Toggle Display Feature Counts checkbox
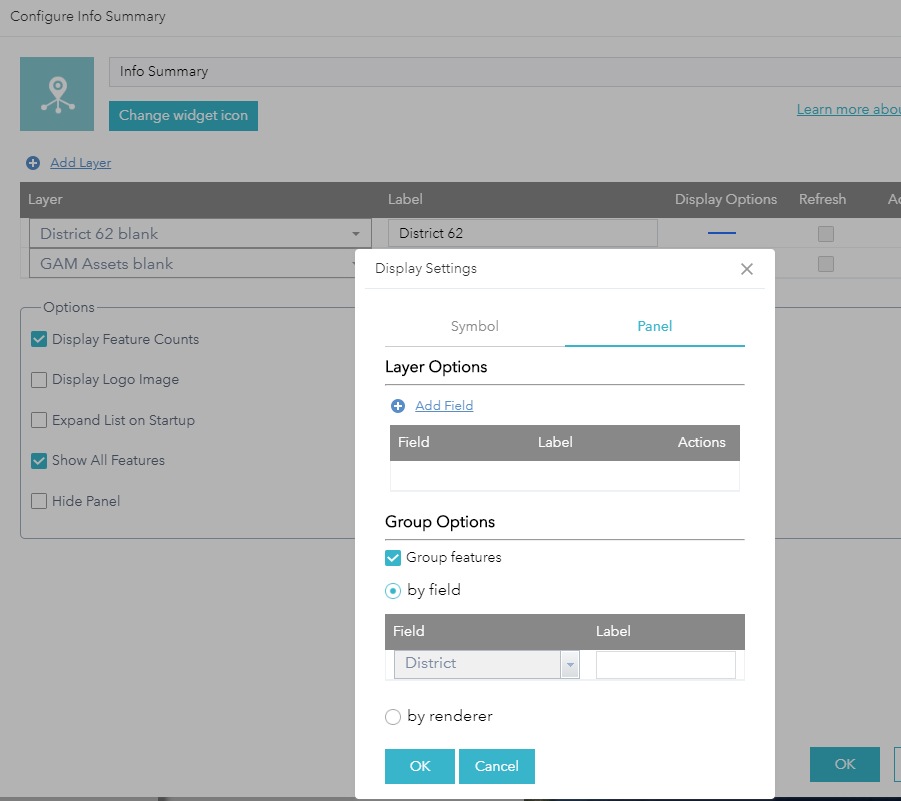The image size is (901, 801). (x=39, y=339)
